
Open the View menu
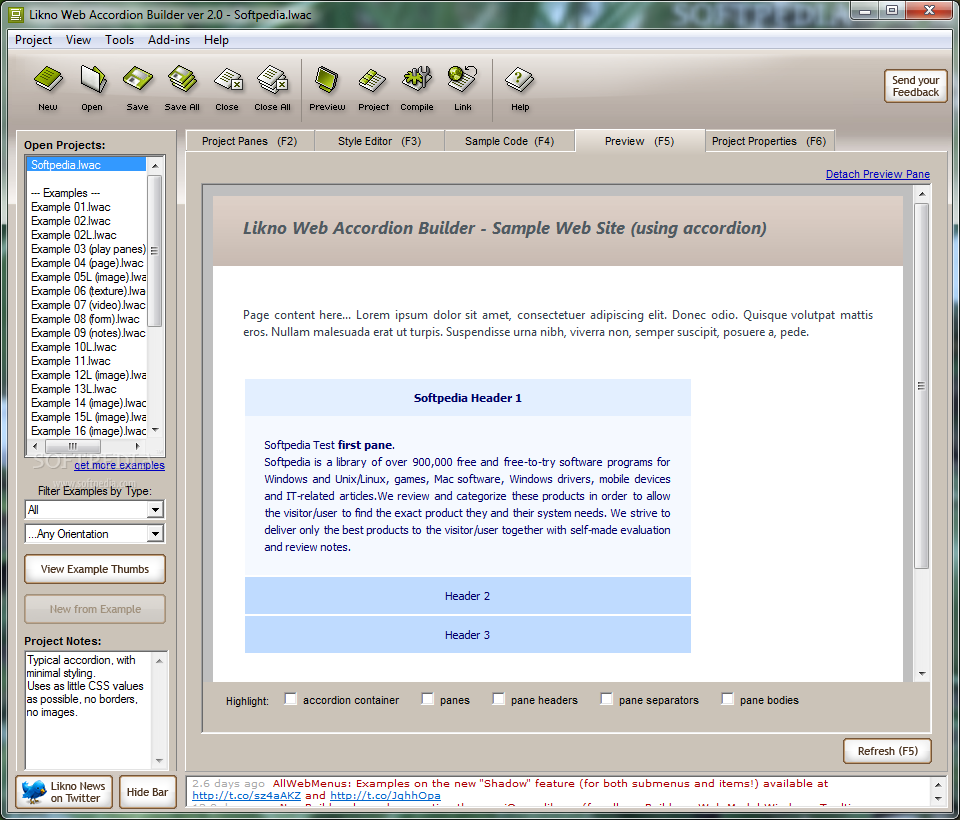click(x=78, y=40)
